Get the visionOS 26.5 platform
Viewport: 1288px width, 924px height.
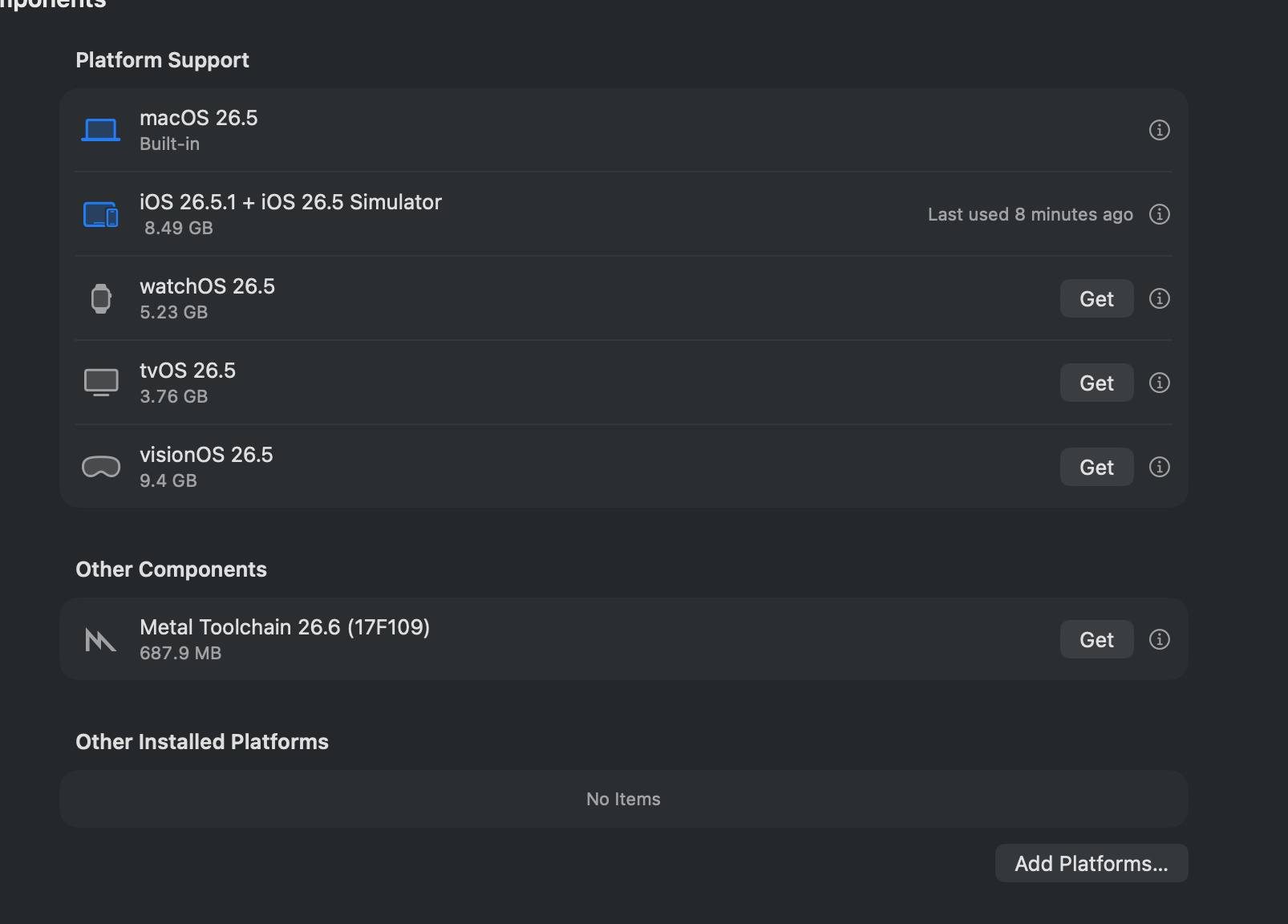[1096, 467]
